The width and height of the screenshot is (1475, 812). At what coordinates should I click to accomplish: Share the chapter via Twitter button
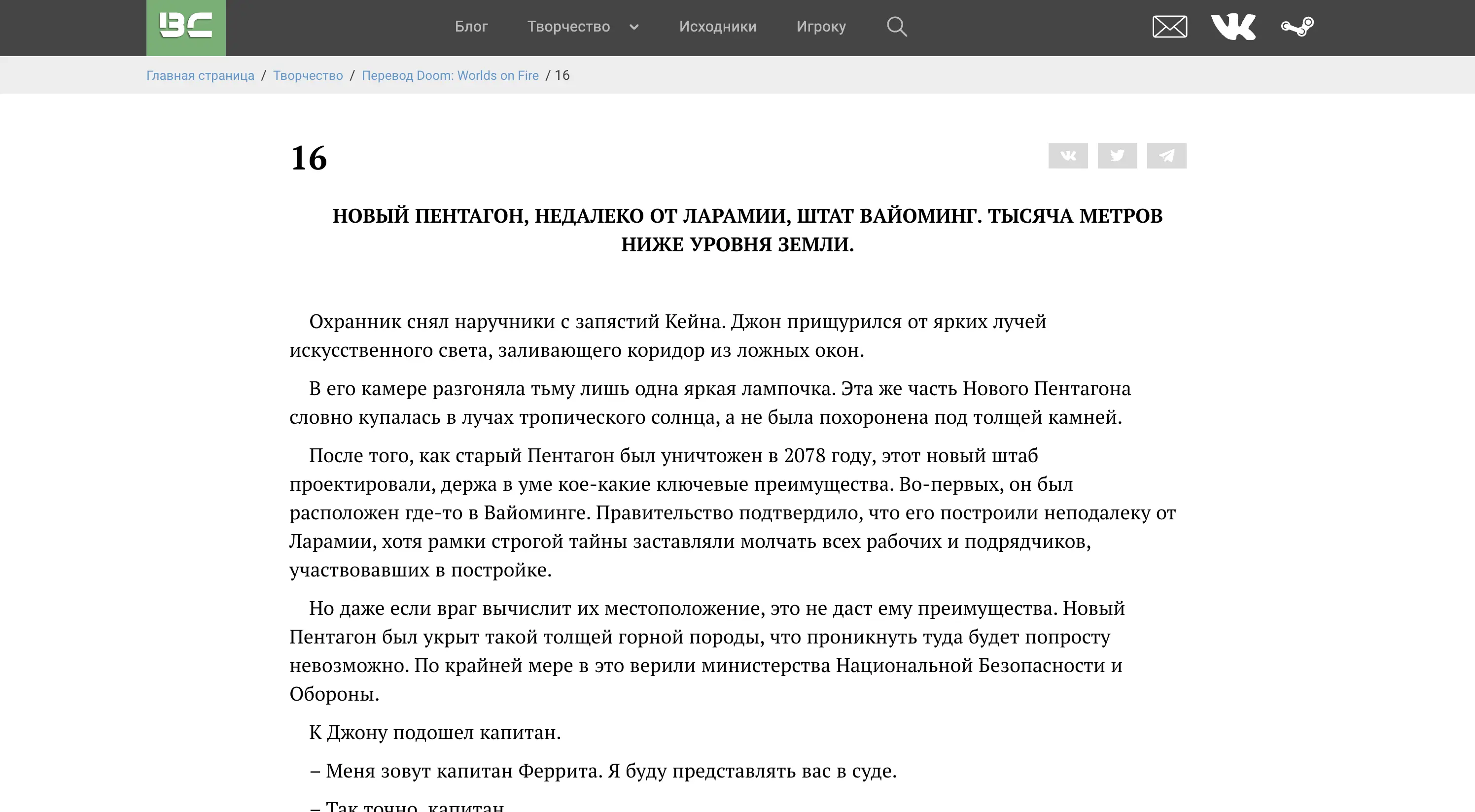1117,156
